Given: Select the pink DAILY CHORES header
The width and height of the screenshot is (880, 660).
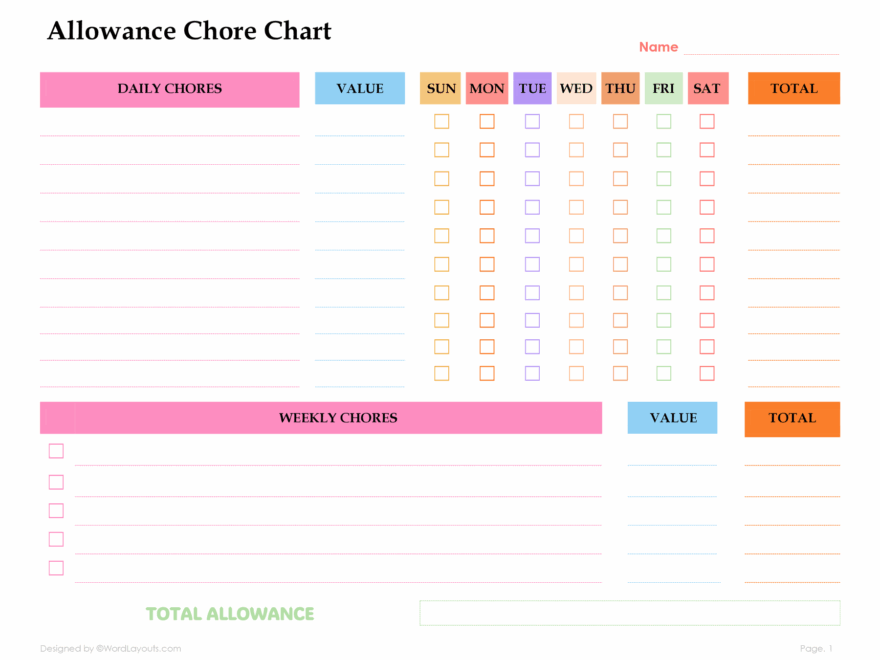Looking at the screenshot, I should click(x=170, y=89).
